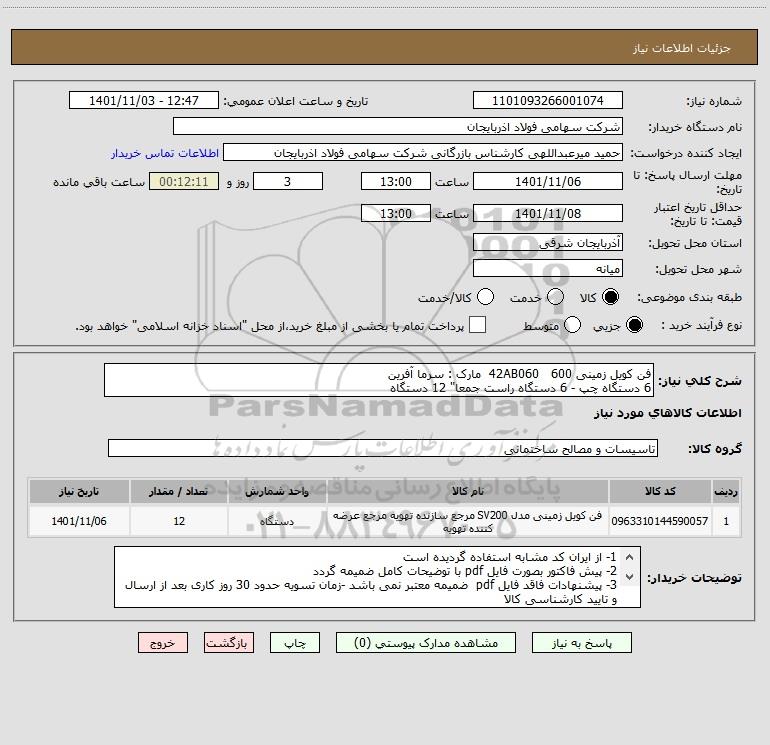Click the چاپ print button
The image size is (770, 745).
[295, 643]
